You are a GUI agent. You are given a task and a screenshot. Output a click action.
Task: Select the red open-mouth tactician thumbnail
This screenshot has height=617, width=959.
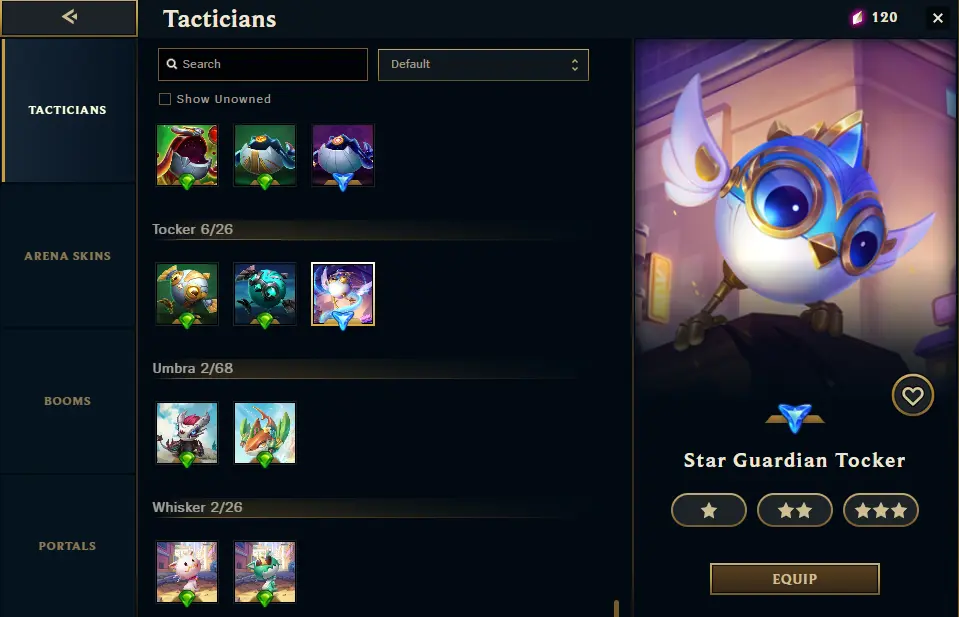(187, 155)
